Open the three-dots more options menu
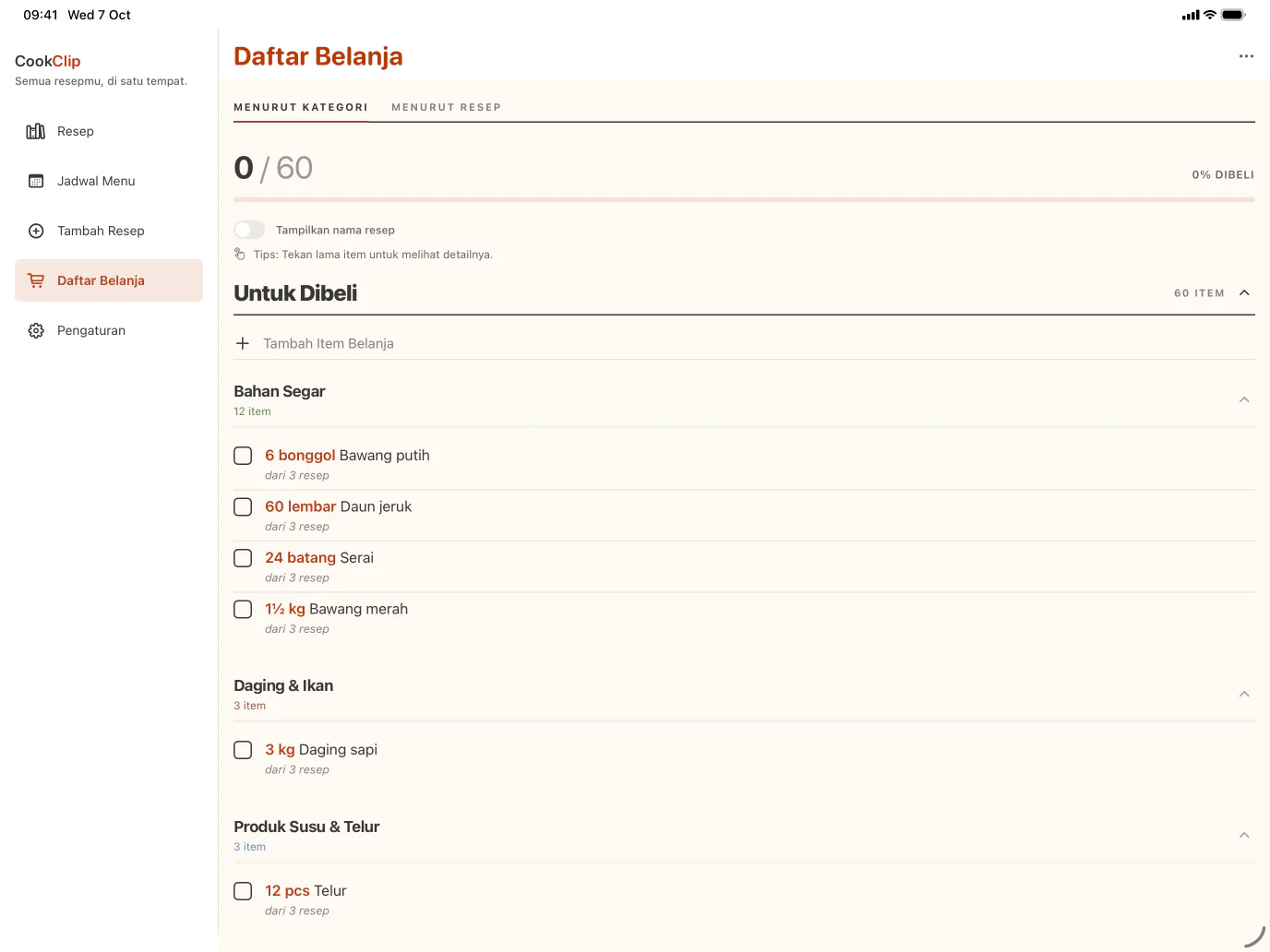This screenshot has height=952, width=1270. pos(1246,56)
